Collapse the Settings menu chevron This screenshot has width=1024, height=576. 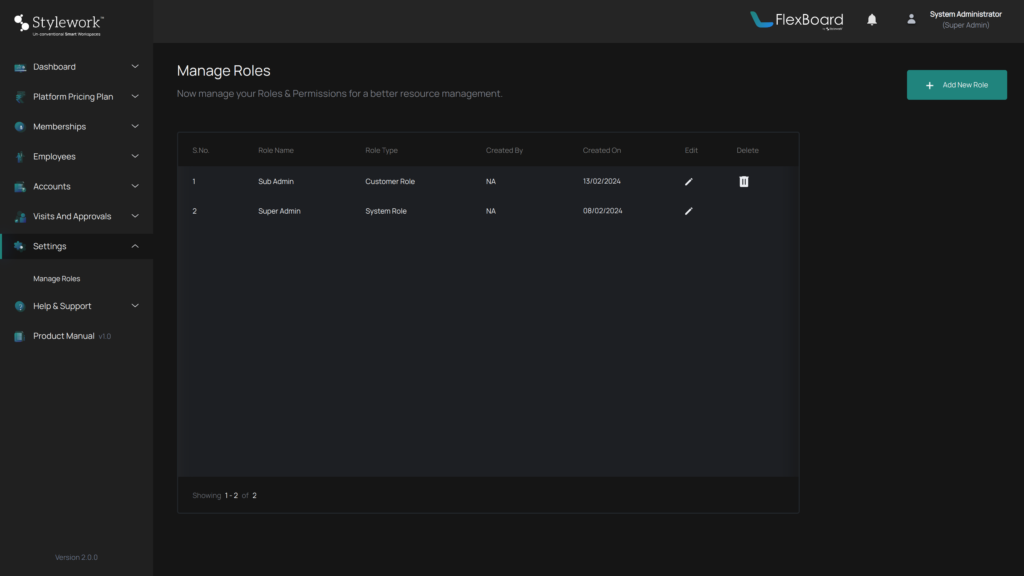click(135, 246)
